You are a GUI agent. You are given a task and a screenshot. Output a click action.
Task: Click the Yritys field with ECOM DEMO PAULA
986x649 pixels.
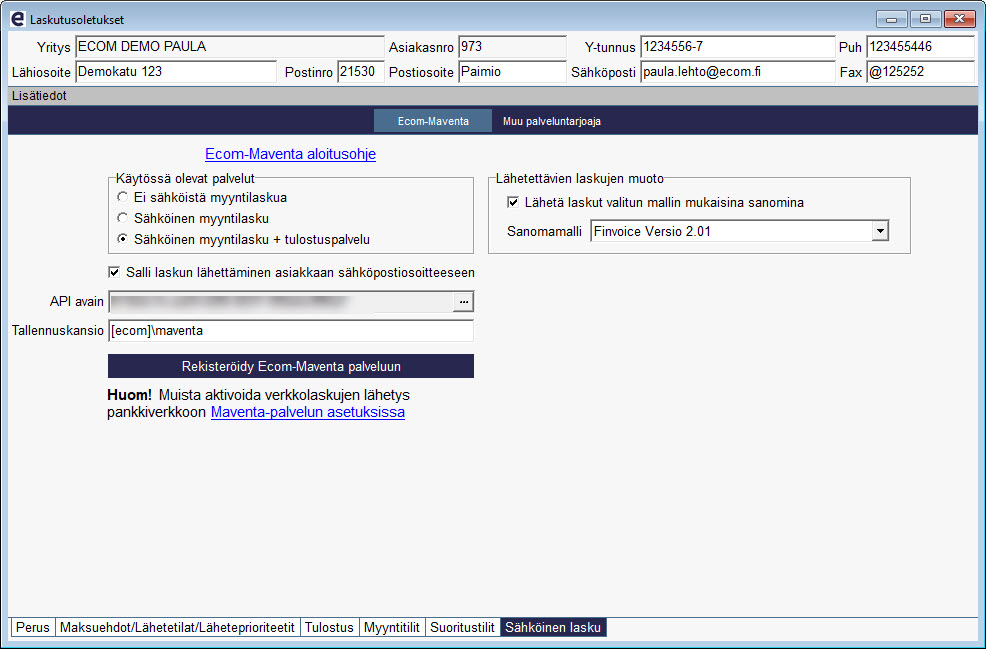click(x=230, y=47)
